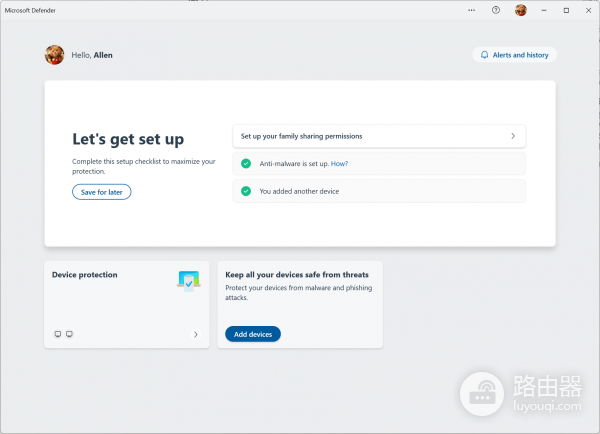Click the Add devices button
Screen dimensions: 600x434
point(253,334)
